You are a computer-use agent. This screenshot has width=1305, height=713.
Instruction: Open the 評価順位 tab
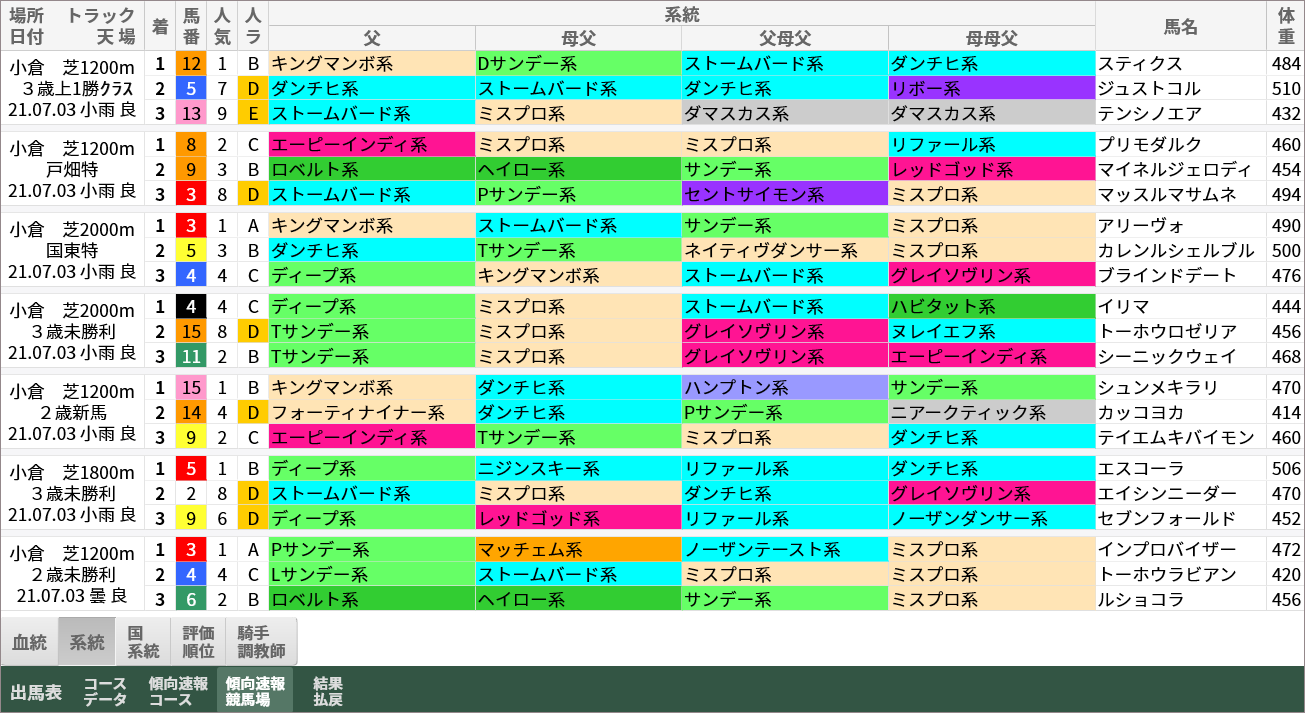coord(198,642)
